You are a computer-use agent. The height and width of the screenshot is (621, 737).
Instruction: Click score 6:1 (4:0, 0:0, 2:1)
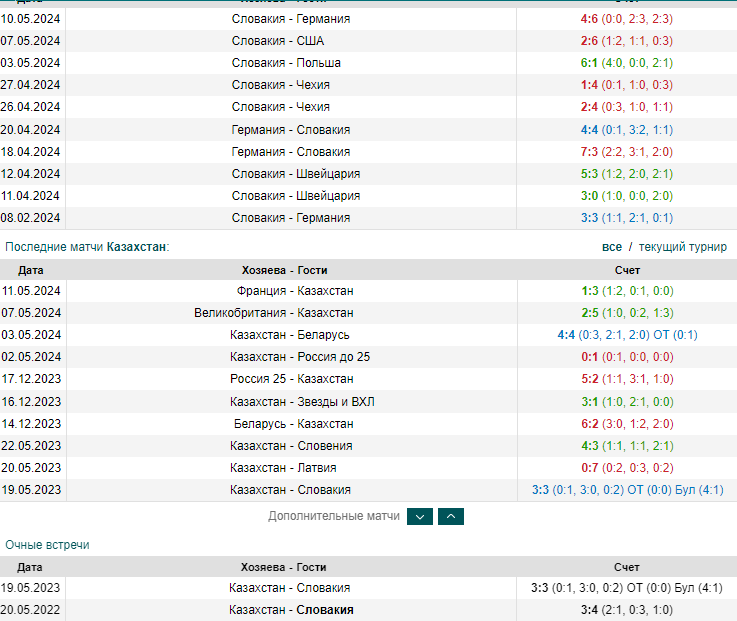627,63
